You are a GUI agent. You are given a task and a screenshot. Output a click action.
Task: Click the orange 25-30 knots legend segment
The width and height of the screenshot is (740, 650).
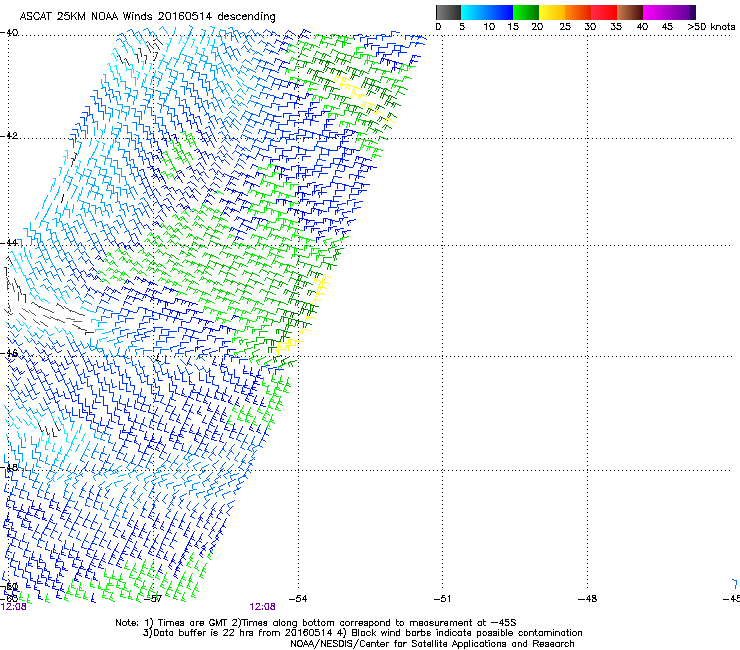click(578, 12)
